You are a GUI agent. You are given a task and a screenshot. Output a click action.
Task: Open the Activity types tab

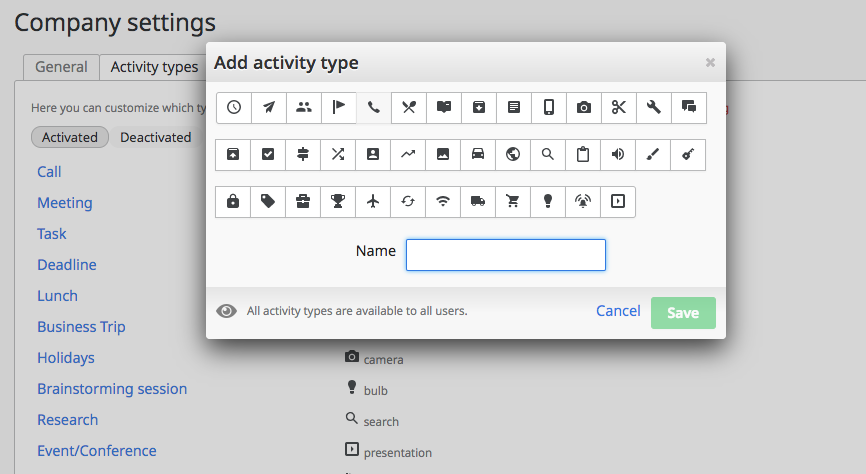(x=154, y=67)
